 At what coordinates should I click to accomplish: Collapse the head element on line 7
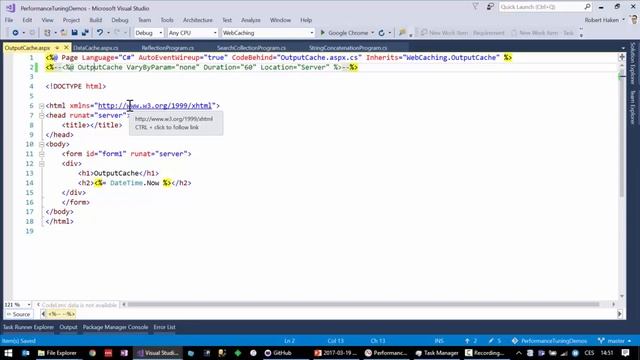[x=41, y=116]
